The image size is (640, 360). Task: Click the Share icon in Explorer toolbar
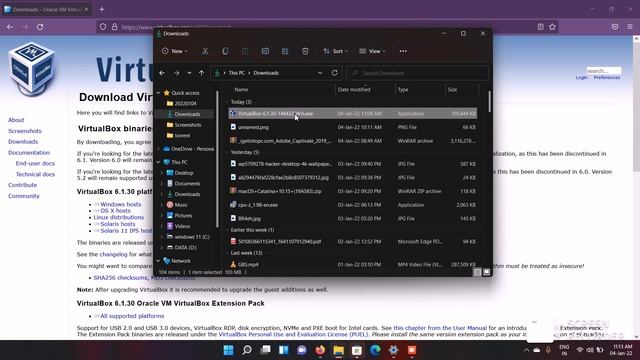285,51
